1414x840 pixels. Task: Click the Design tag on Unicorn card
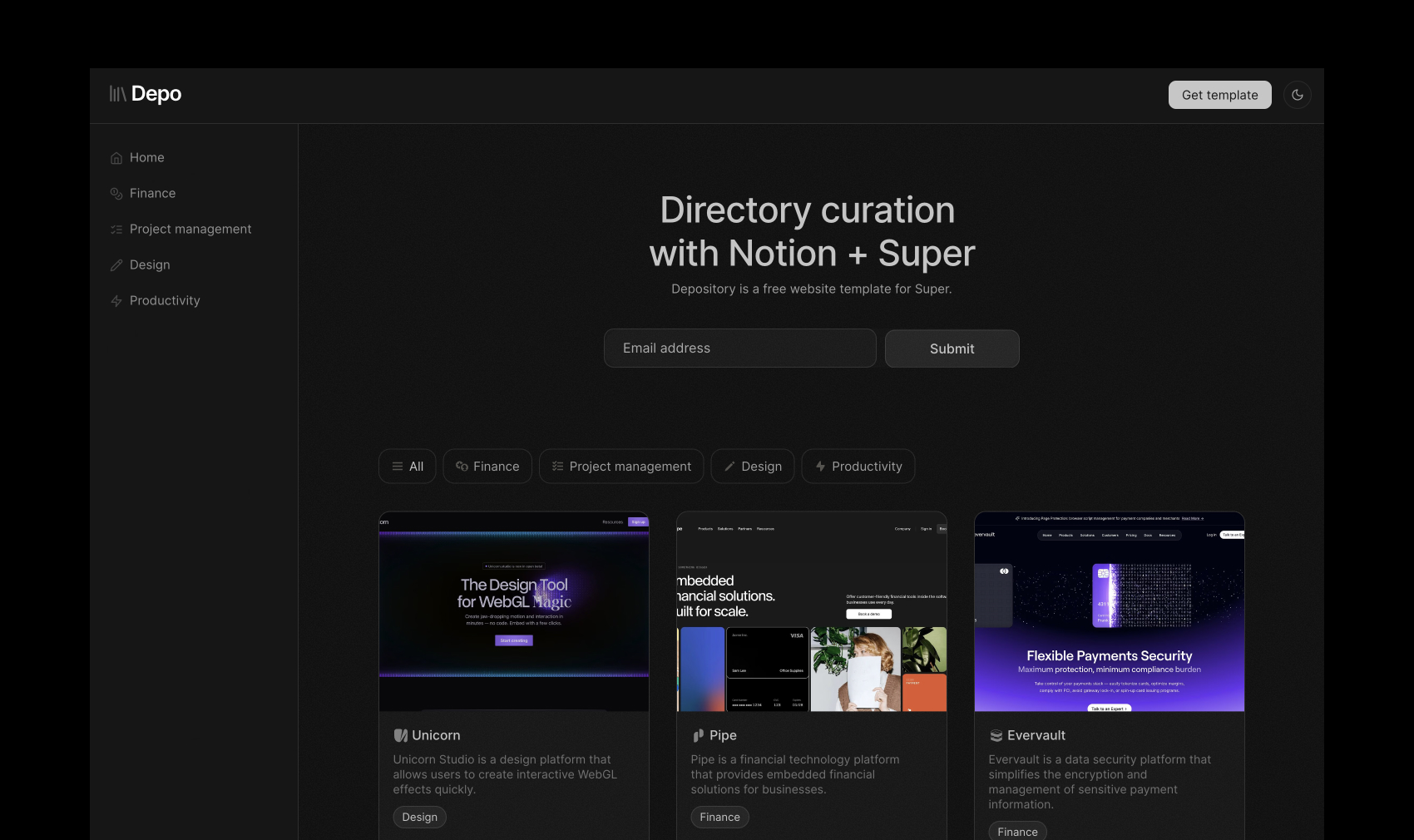419,818
